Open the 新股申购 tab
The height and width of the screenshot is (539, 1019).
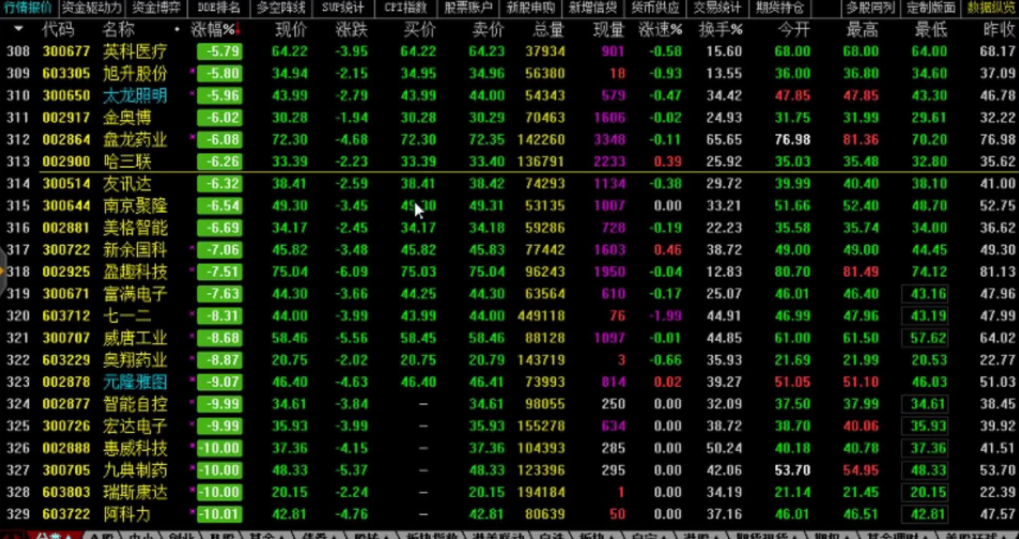(x=531, y=8)
